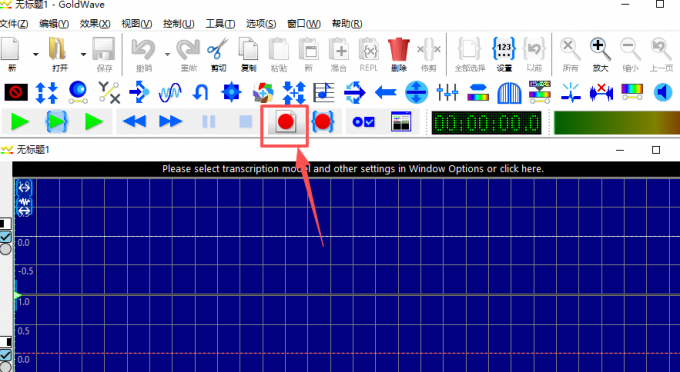This screenshot has width=680, height=372.
Task: Copy audio with the 复制 icon
Action: coord(248,49)
